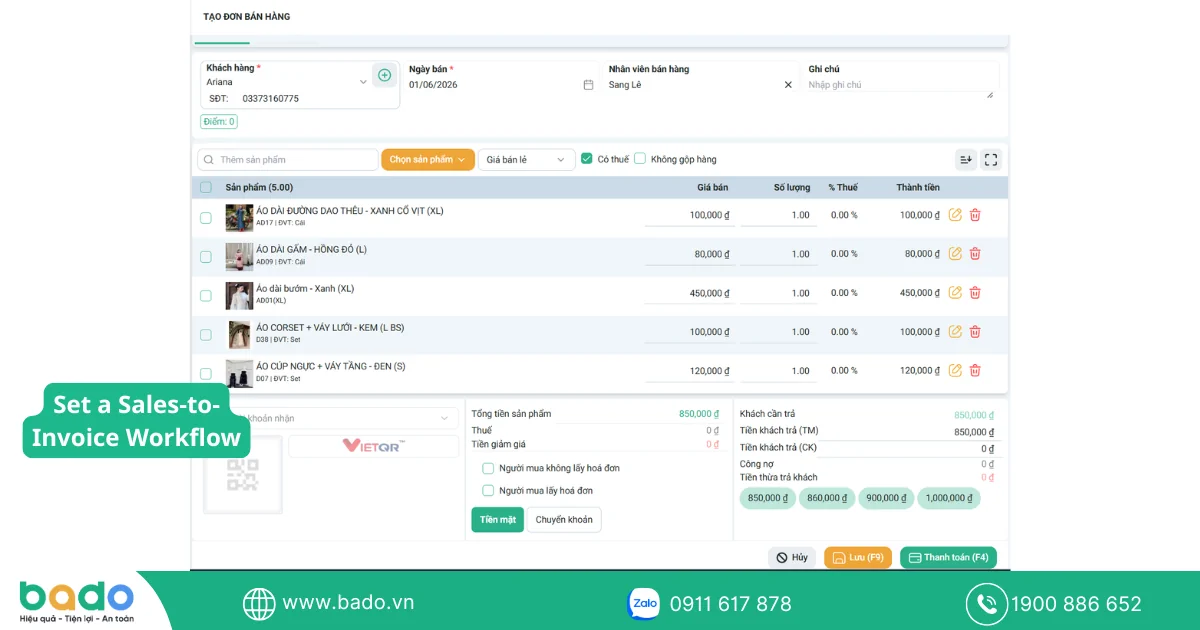Open thumbnail of ÁO CÚP NGỰC product

[239, 374]
